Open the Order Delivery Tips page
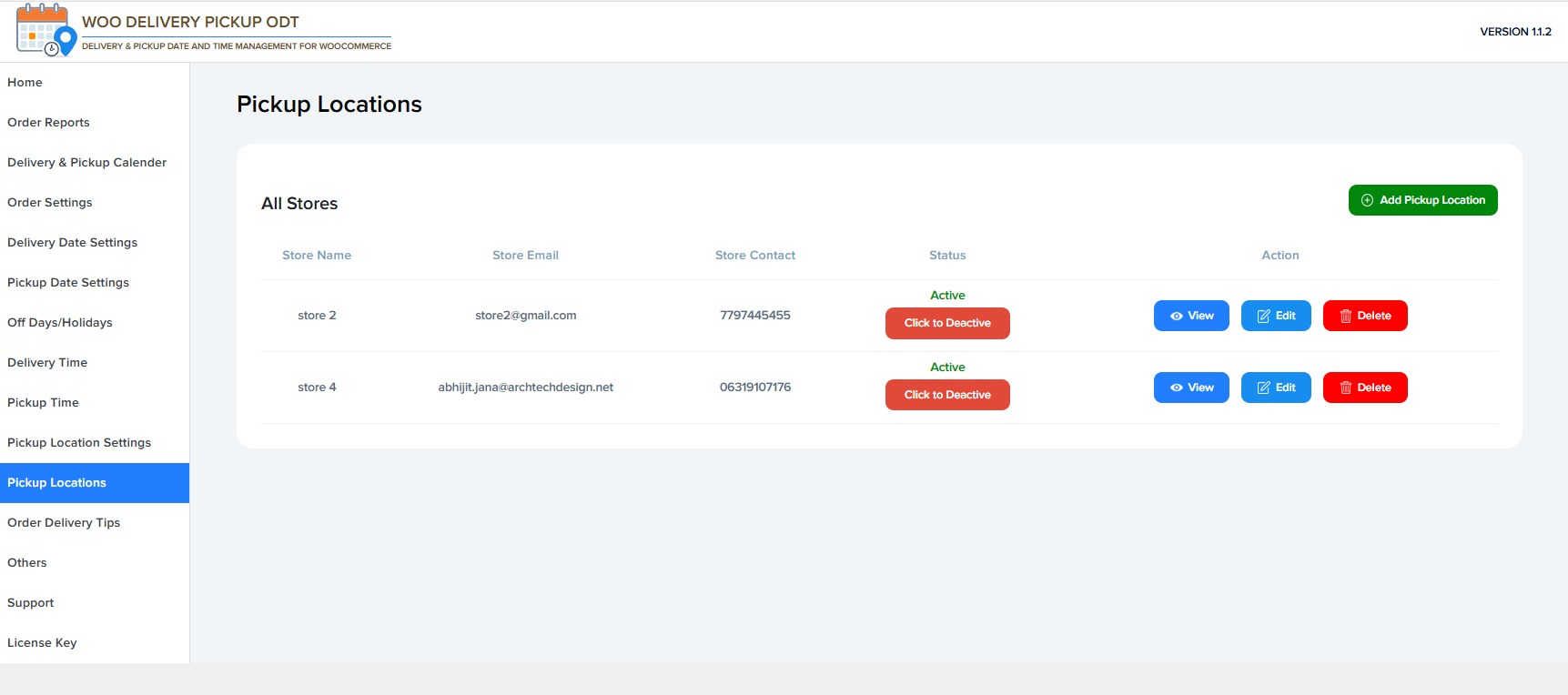This screenshot has width=1568, height=695. (64, 523)
